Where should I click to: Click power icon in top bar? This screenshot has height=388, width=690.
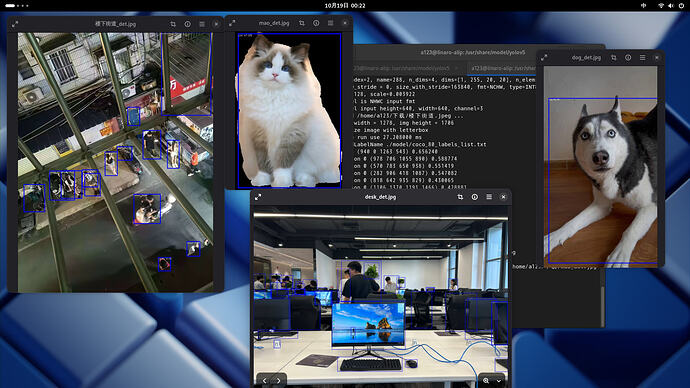(x=681, y=6)
